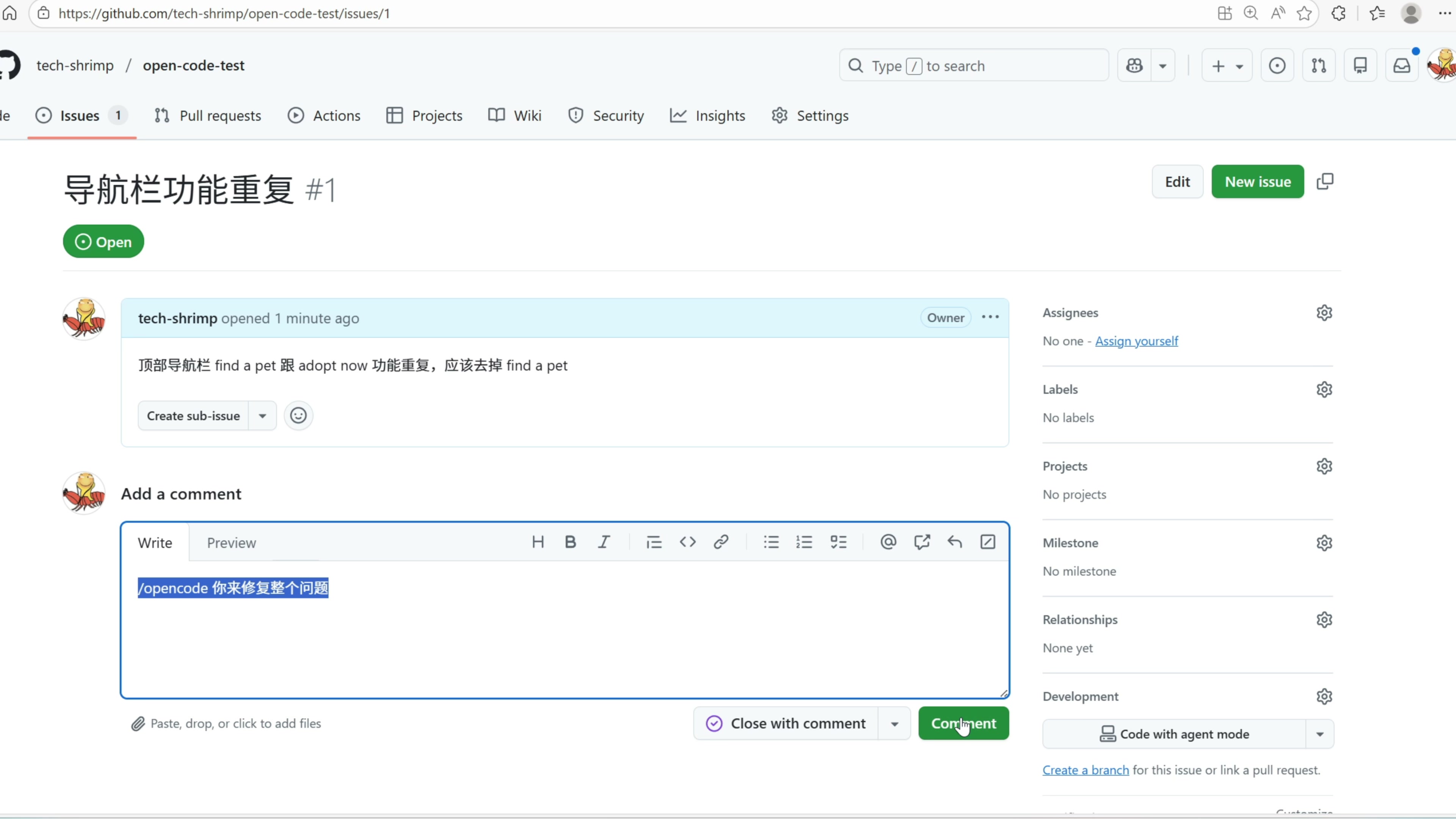Insert a code block icon
The height and width of the screenshot is (819, 1456).
coord(687,542)
